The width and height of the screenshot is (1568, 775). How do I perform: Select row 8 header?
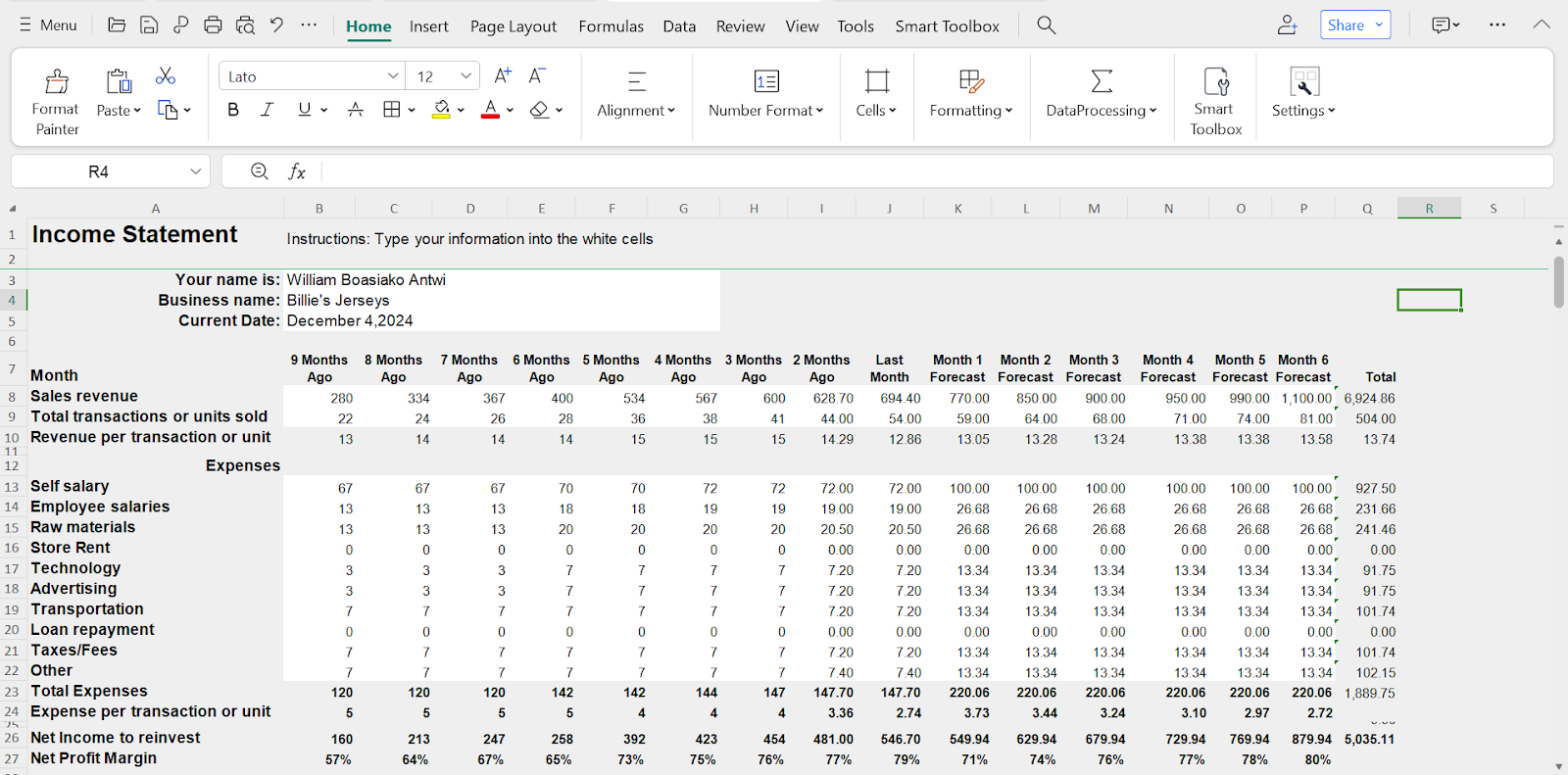tap(13, 397)
